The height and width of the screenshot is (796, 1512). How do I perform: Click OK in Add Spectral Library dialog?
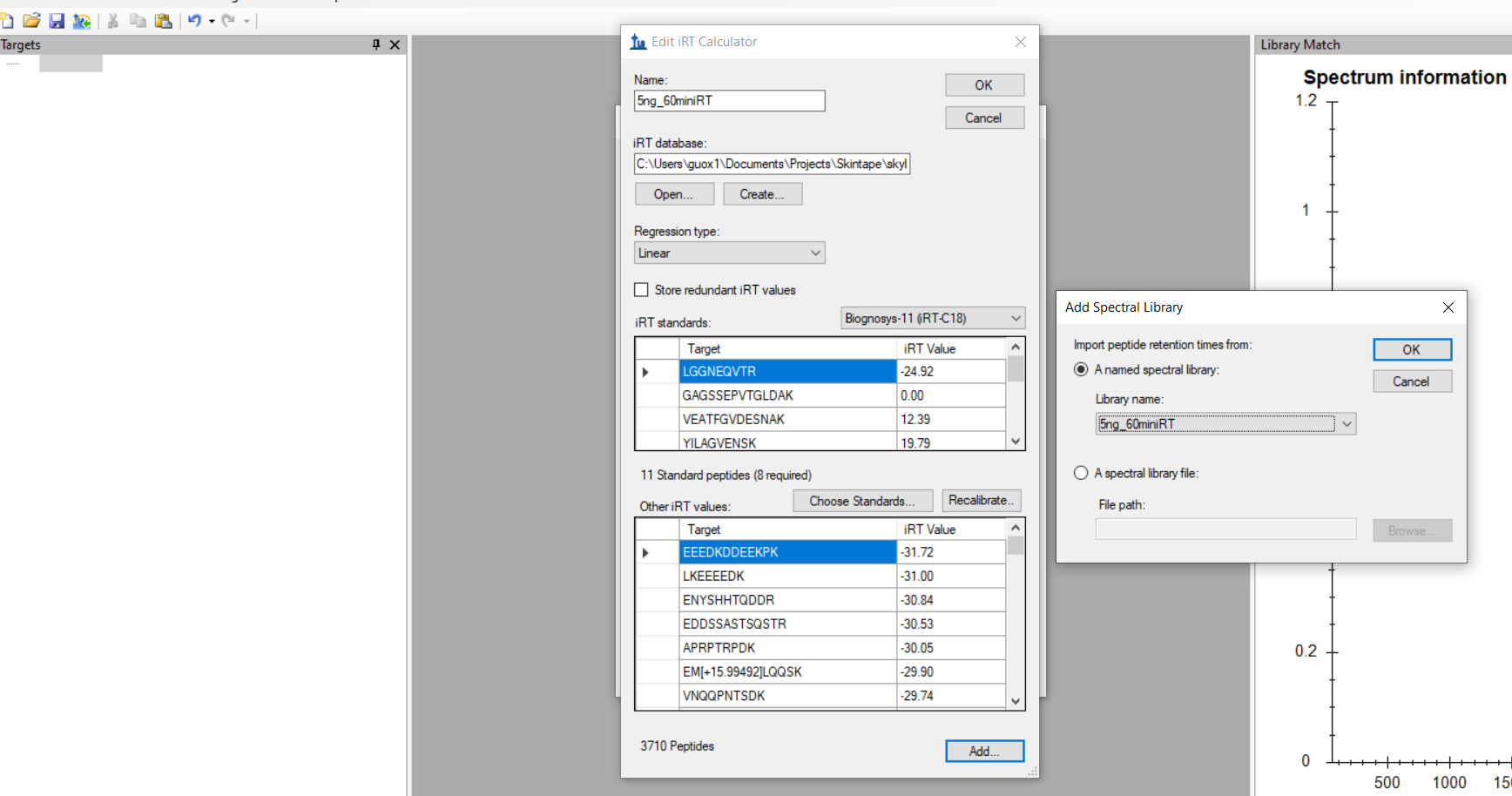tap(1412, 349)
